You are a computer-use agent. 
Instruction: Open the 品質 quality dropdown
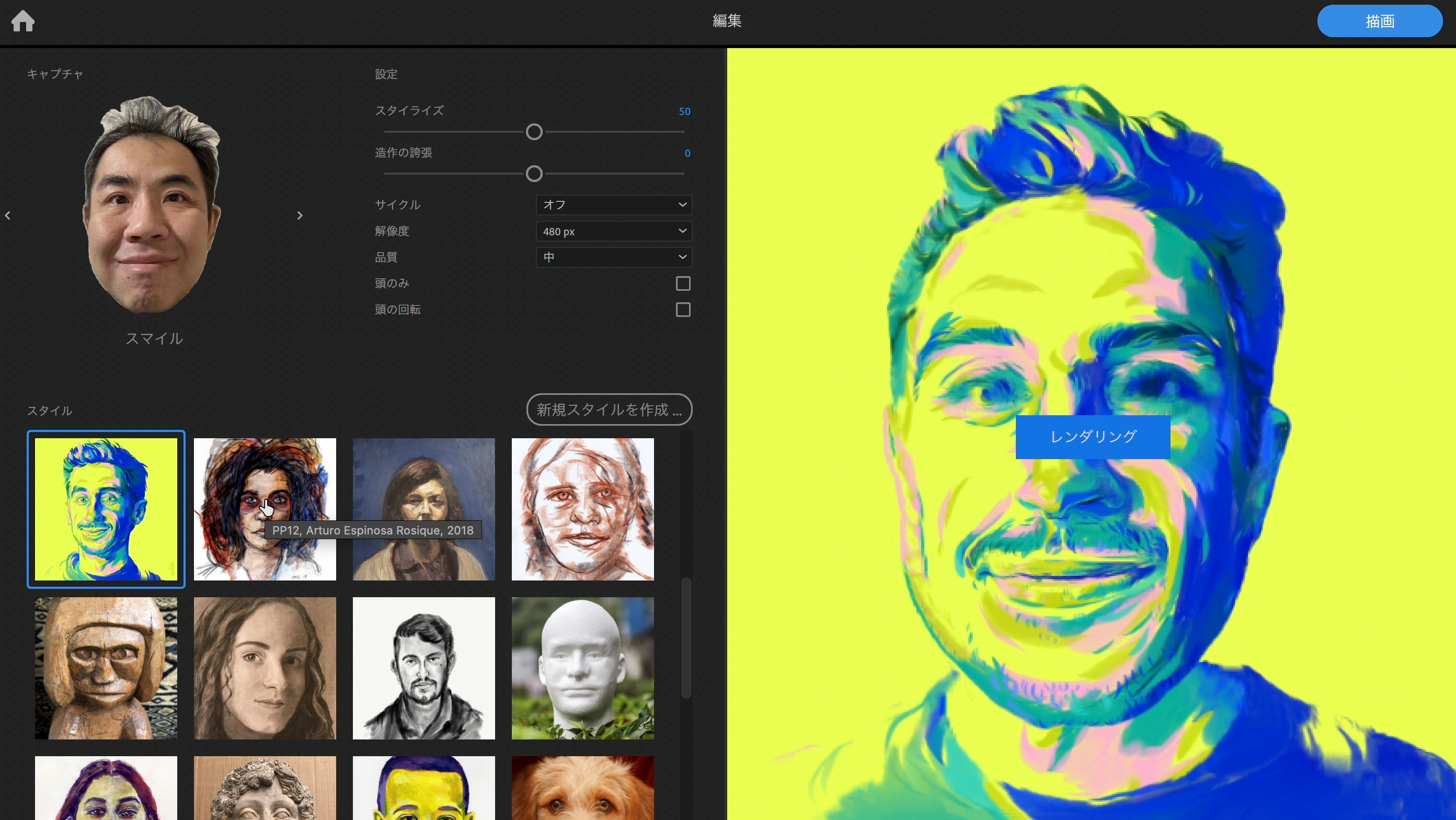(x=613, y=257)
